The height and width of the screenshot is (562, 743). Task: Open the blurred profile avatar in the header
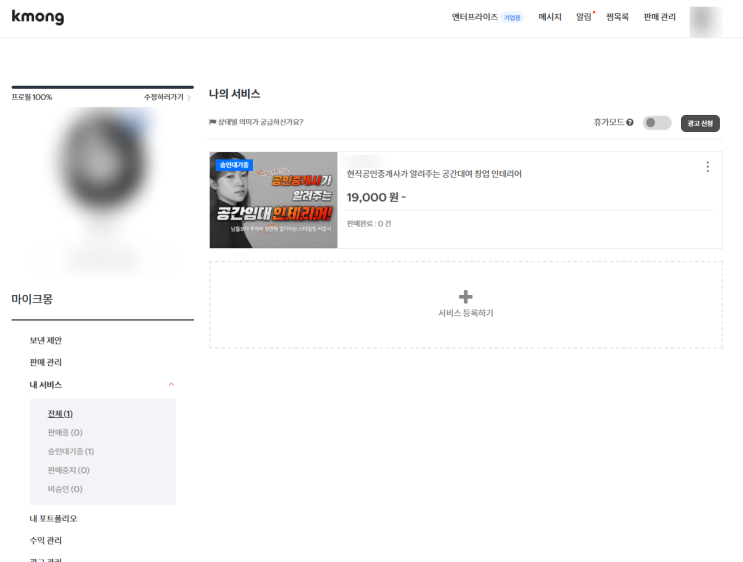point(706,21)
